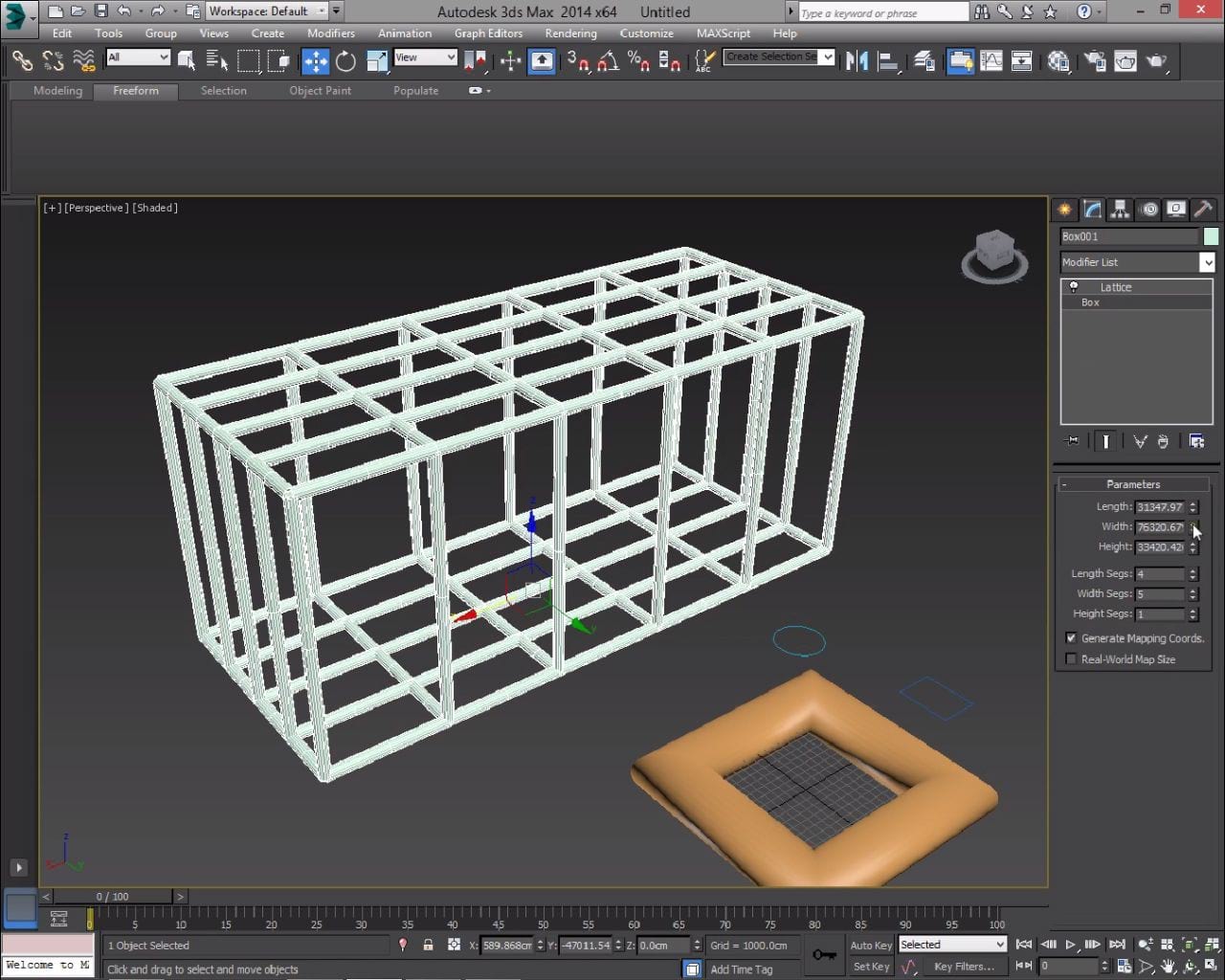This screenshot has width=1225, height=980.
Task: Click the Mirror tool icon
Action: coord(857,61)
